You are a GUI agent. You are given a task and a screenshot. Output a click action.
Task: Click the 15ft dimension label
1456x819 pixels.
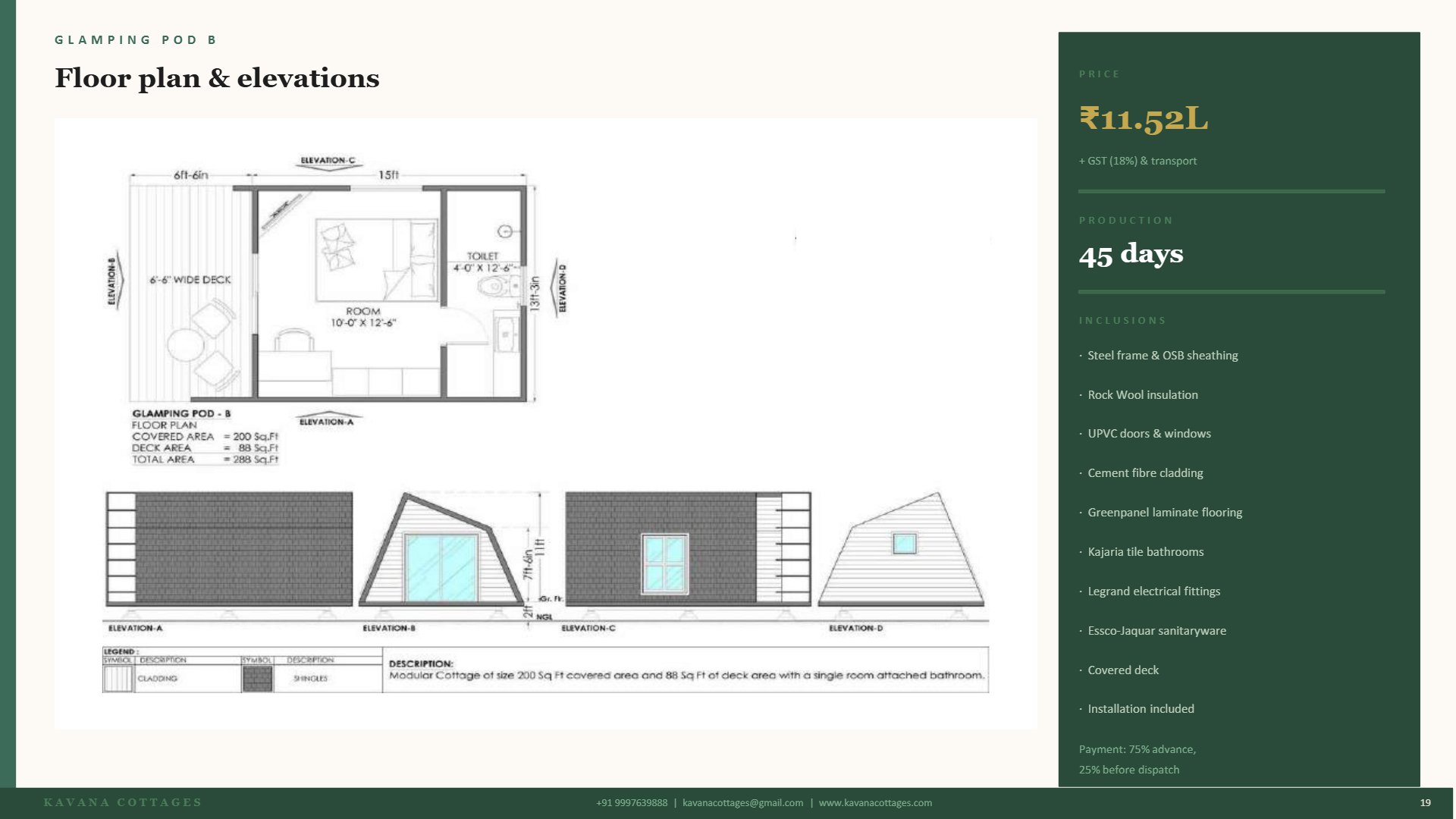point(388,175)
